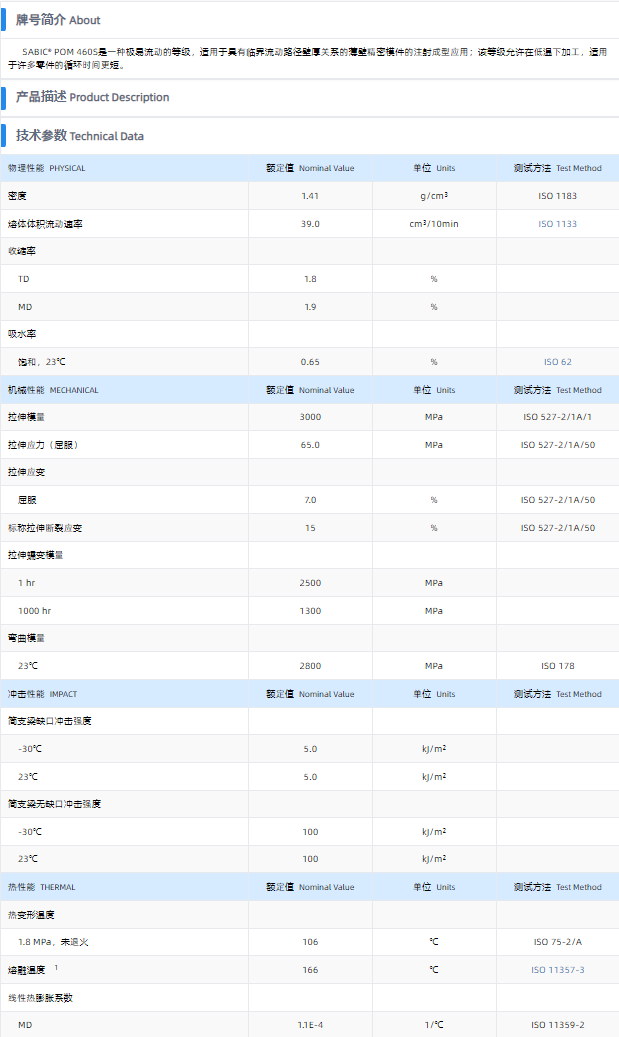Open the ISO 11357-3 test method link
This screenshot has height=1037, width=619.
pos(557,970)
